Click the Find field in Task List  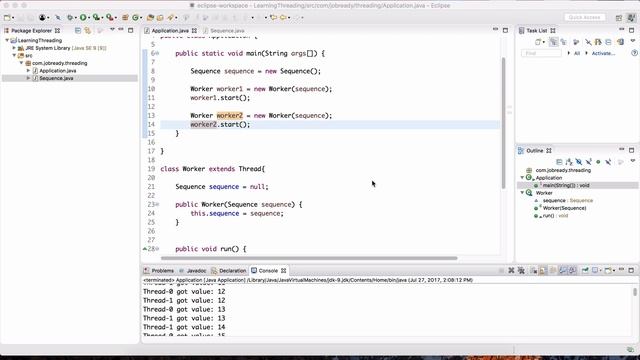(x=541, y=53)
